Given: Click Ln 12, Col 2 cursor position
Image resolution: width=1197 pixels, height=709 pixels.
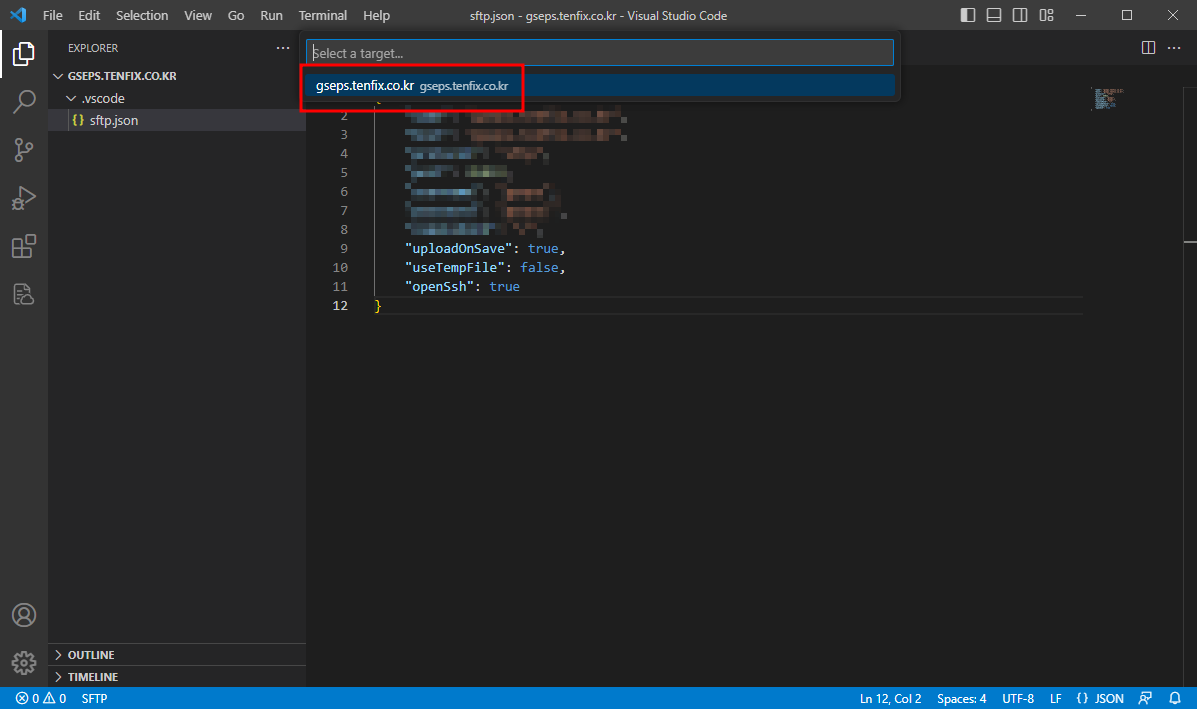Looking at the screenshot, I should (890, 698).
